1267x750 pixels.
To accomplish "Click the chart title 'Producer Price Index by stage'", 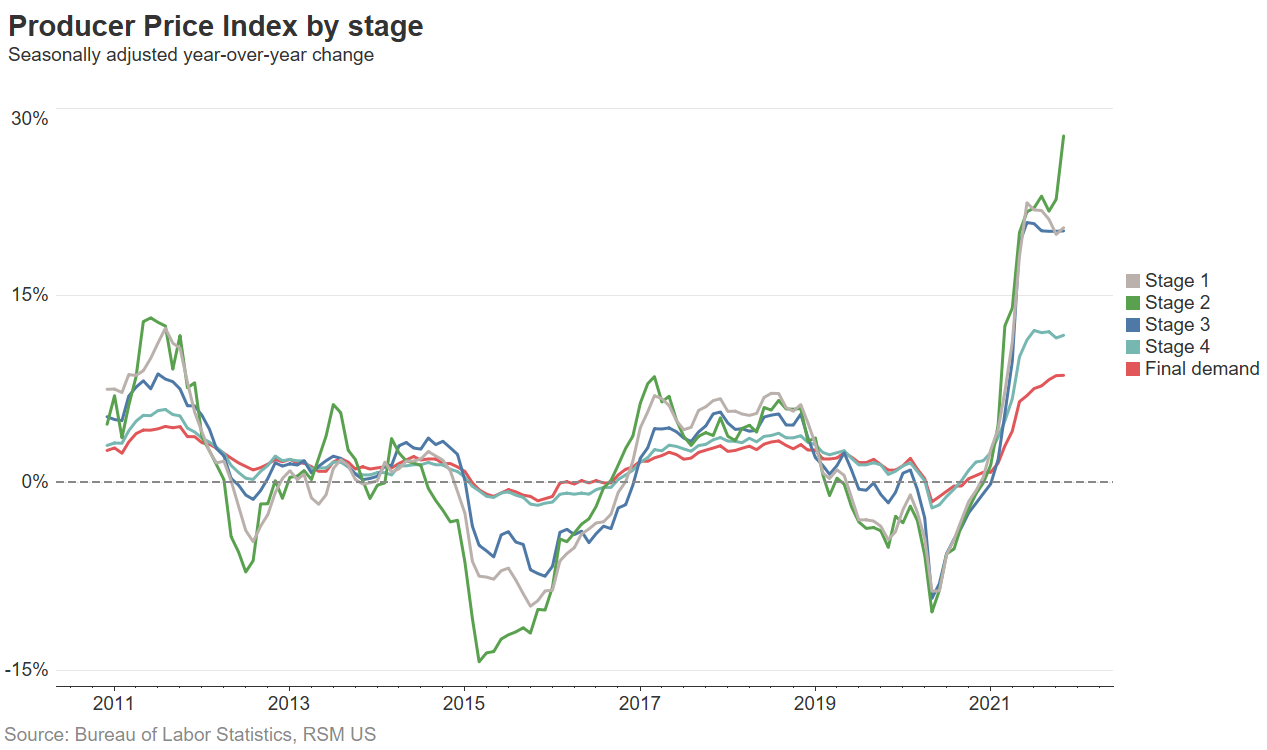I will coord(215,26).
